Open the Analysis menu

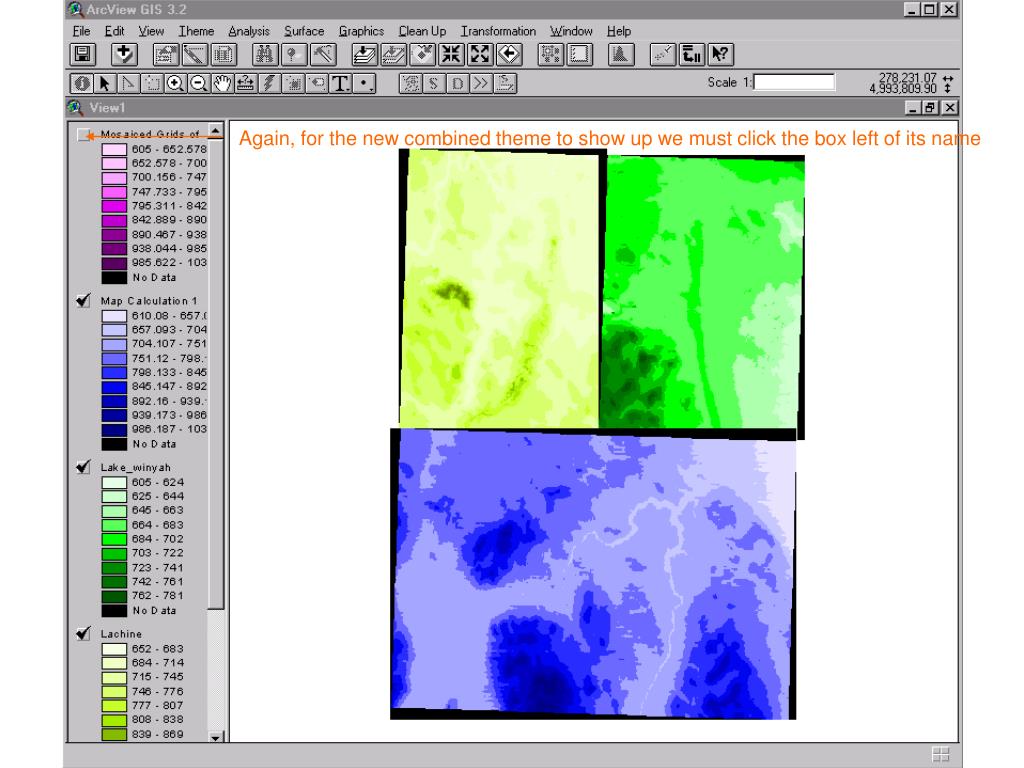(x=249, y=31)
